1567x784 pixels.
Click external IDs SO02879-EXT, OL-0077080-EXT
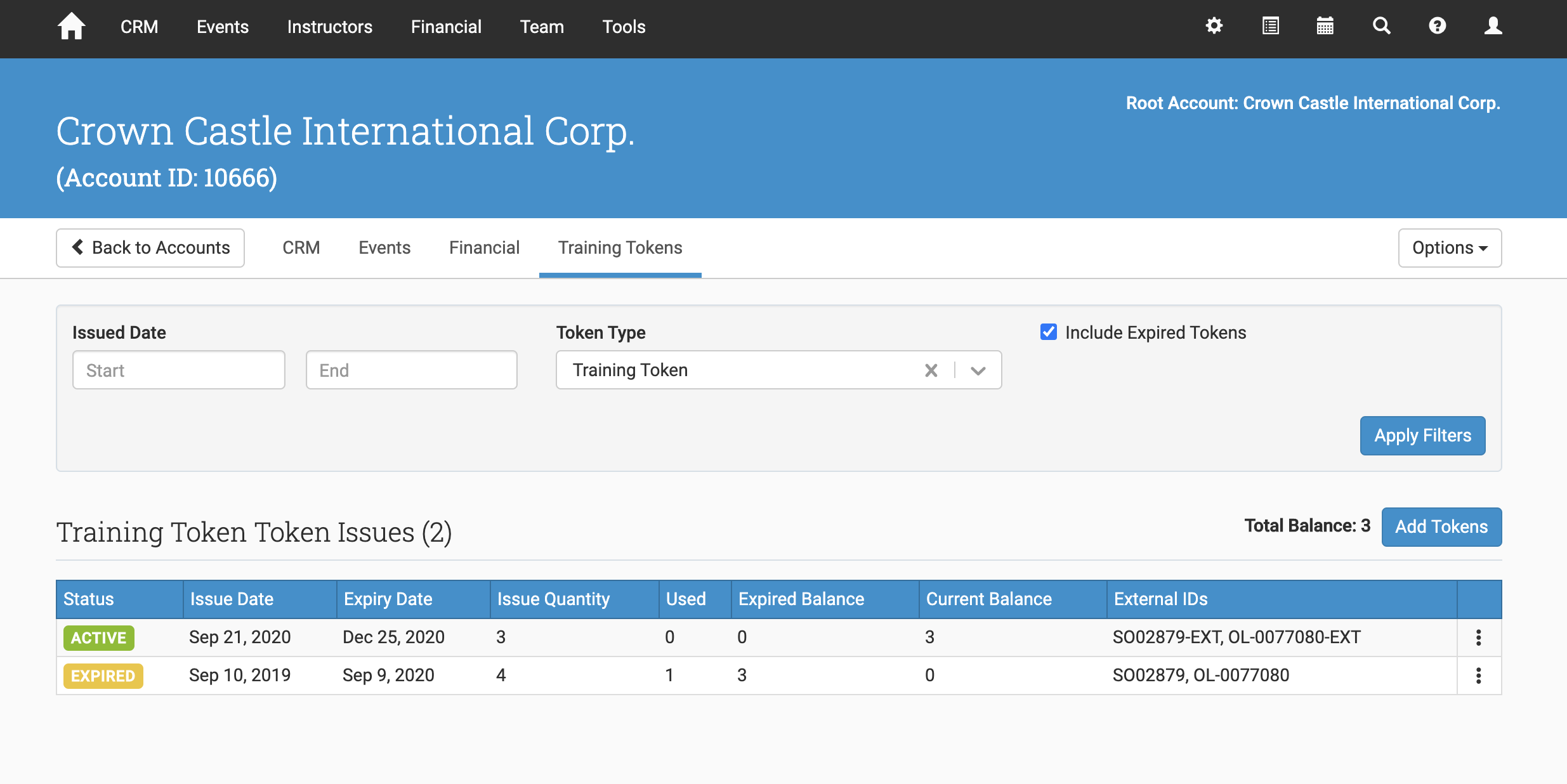point(1236,637)
